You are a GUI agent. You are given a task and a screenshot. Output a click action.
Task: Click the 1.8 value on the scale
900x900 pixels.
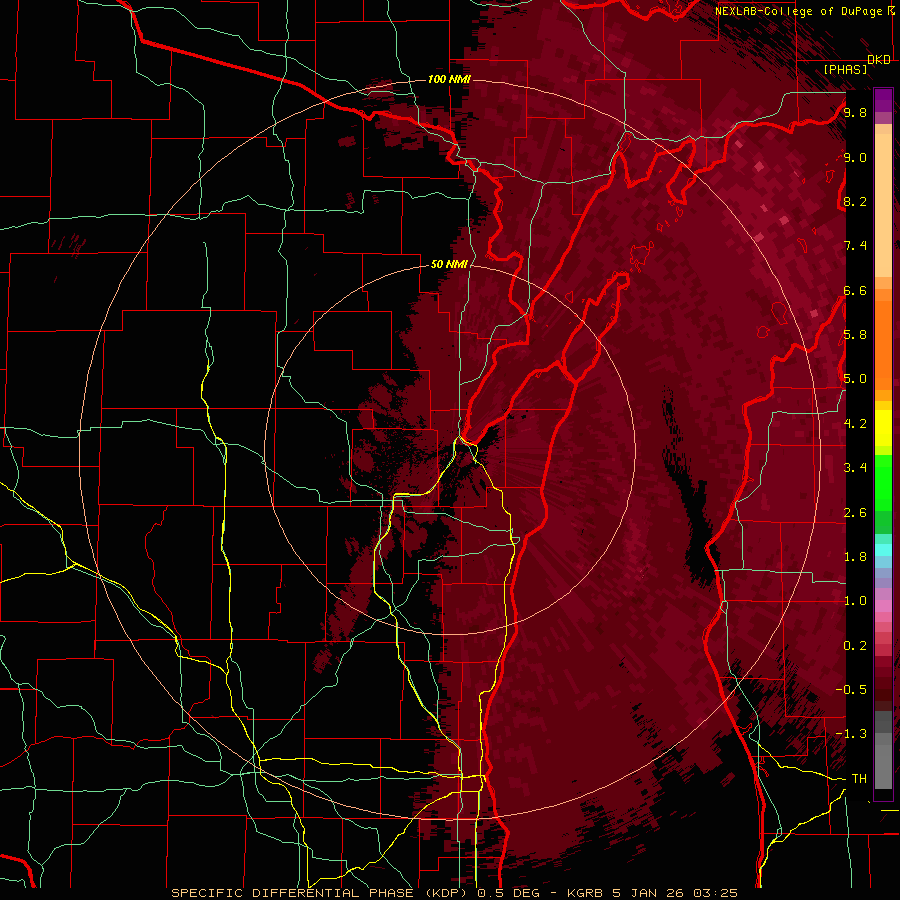855,556
